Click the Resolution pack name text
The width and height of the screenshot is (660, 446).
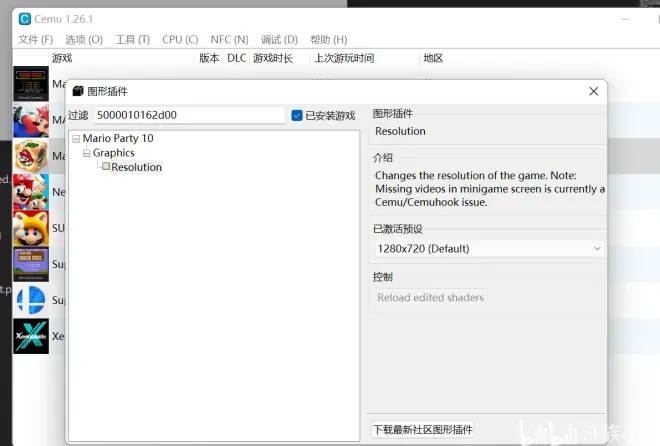[x=400, y=131]
